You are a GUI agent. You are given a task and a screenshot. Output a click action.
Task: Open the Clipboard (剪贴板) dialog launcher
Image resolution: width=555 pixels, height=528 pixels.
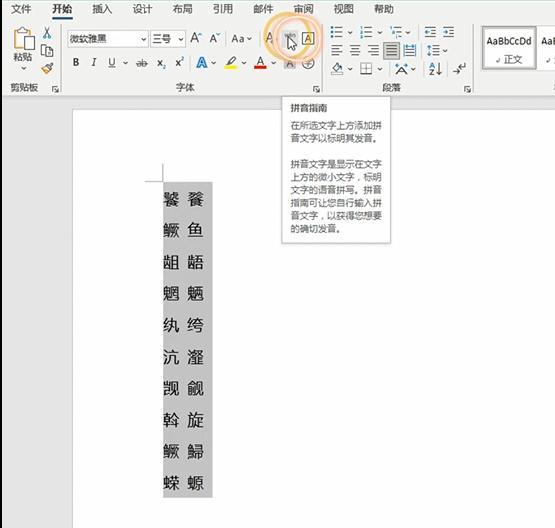tap(55, 89)
